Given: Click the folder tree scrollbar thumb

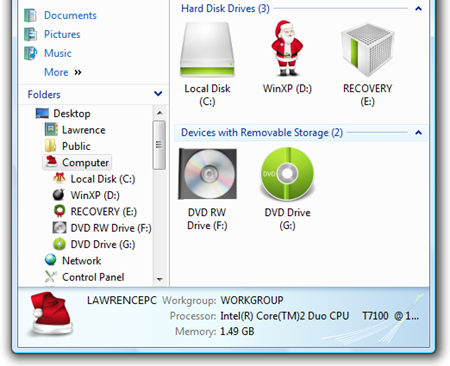Looking at the screenshot, I should pos(159,145).
